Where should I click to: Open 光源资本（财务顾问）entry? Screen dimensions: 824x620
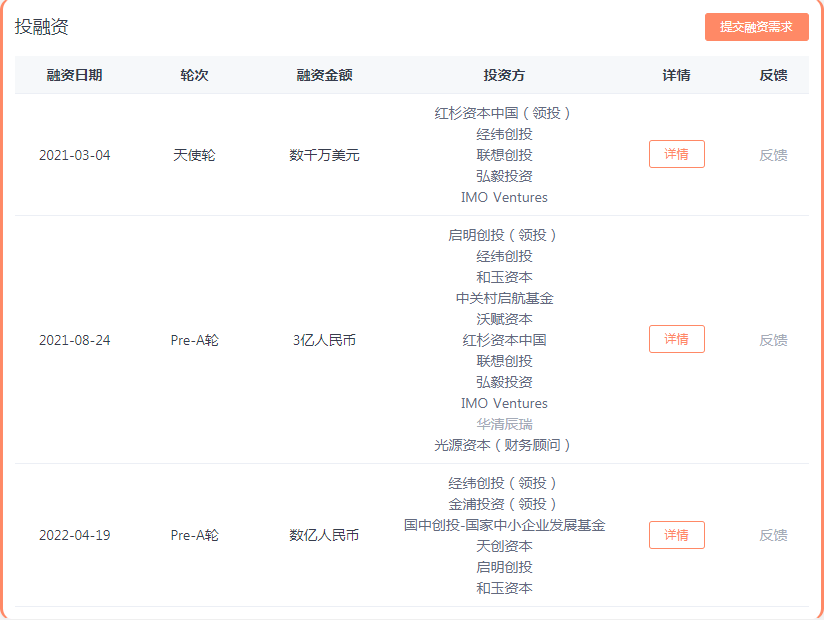504,445
